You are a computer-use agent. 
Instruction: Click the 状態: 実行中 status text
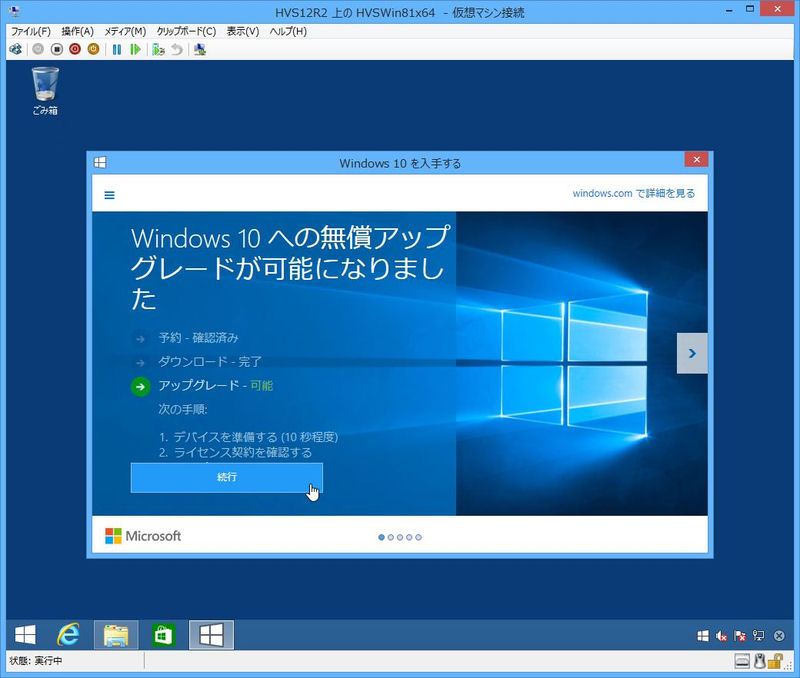tap(36, 661)
